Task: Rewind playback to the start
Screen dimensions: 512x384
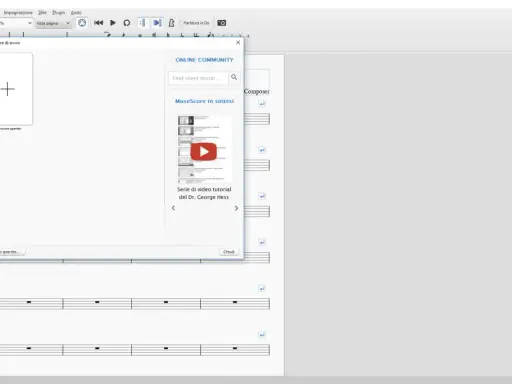Action: tap(98, 23)
